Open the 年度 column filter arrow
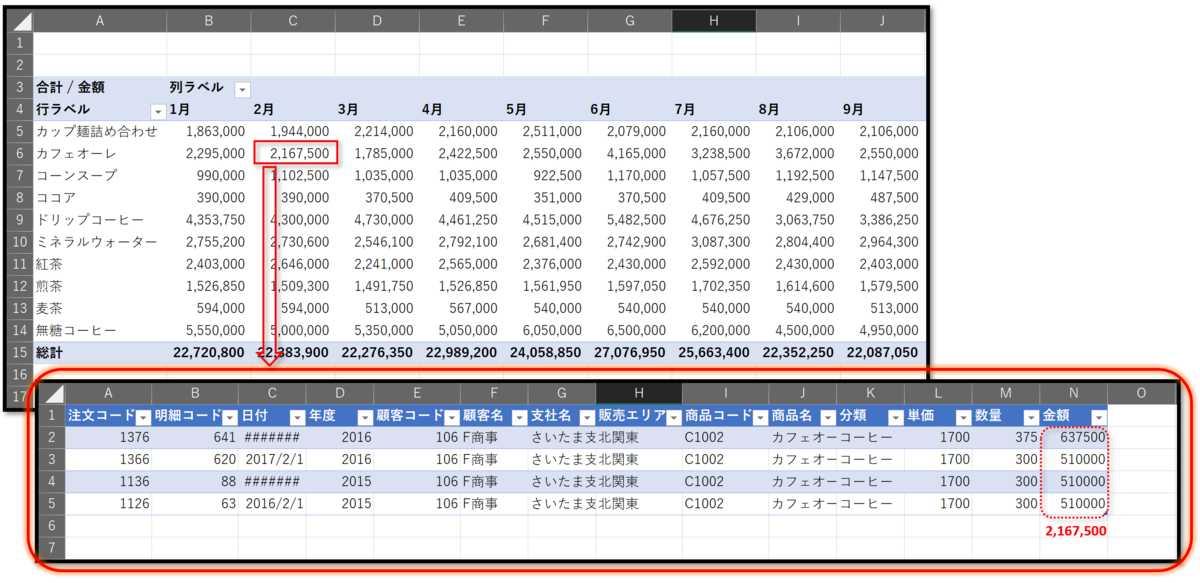1200x583 pixels. 364,417
